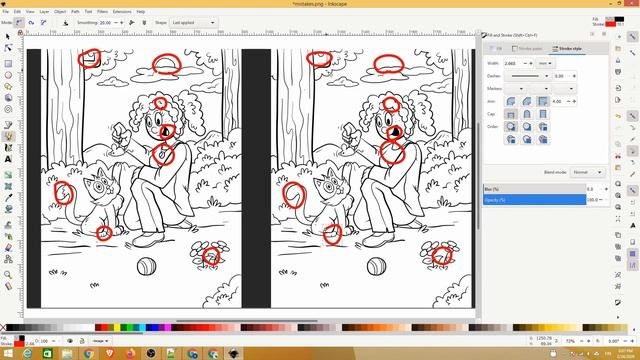This screenshot has width=640, height=360.
Task: Open the end Markers dropdown
Action: [565, 89]
